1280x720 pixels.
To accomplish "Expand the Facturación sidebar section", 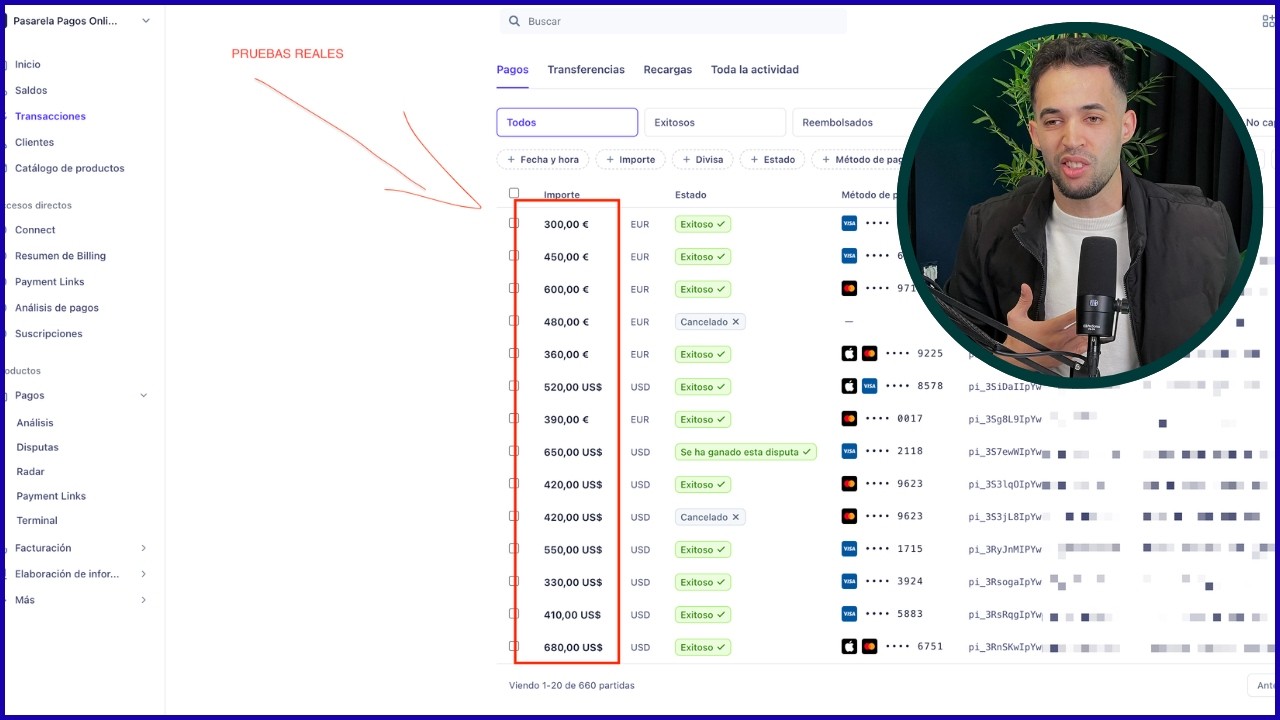I will point(143,548).
